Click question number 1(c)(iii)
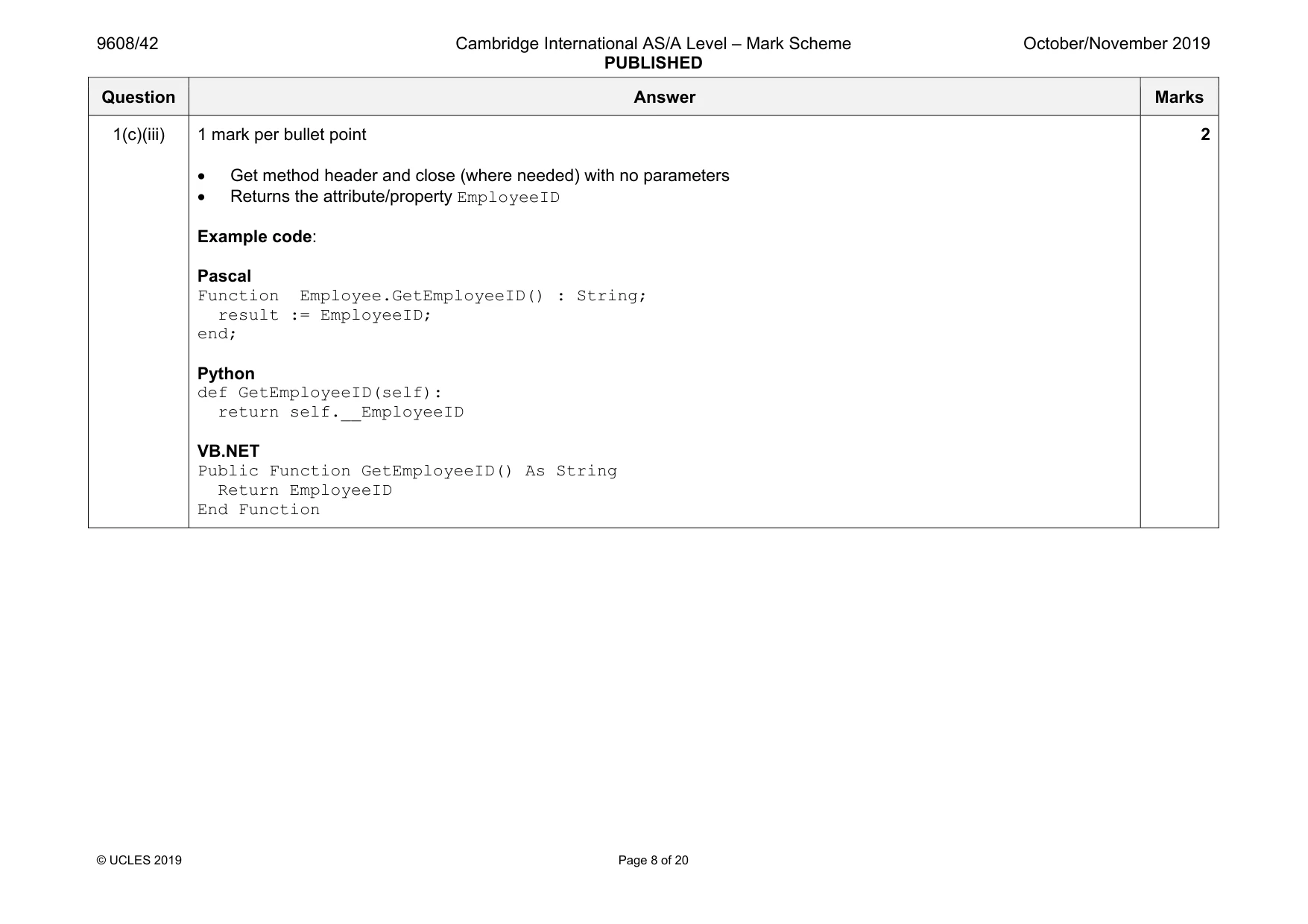 (139, 135)
